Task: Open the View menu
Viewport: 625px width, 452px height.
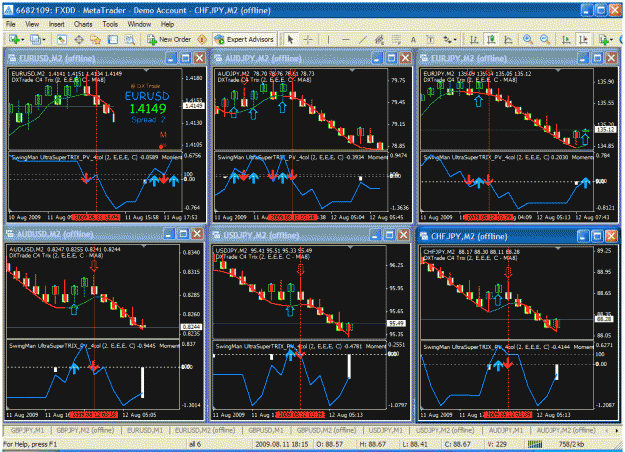Action: 32,24
